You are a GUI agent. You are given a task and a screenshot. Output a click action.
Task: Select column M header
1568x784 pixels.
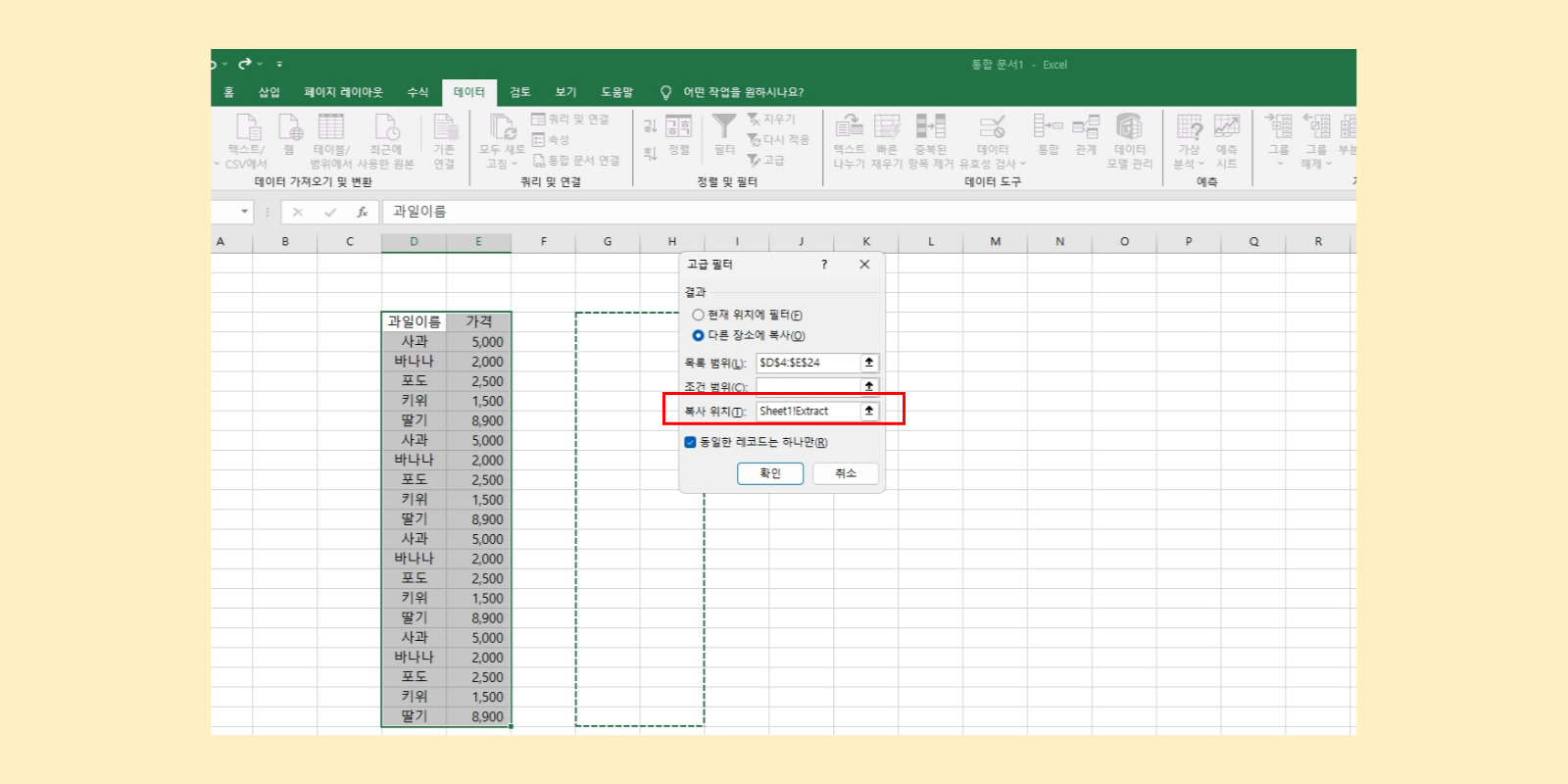click(x=996, y=241)
